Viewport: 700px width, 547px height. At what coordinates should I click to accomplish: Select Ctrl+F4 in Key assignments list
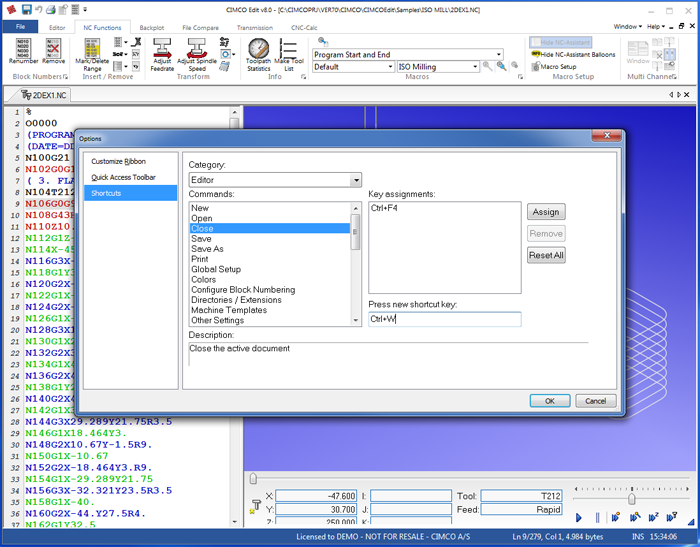pos(384,208)
